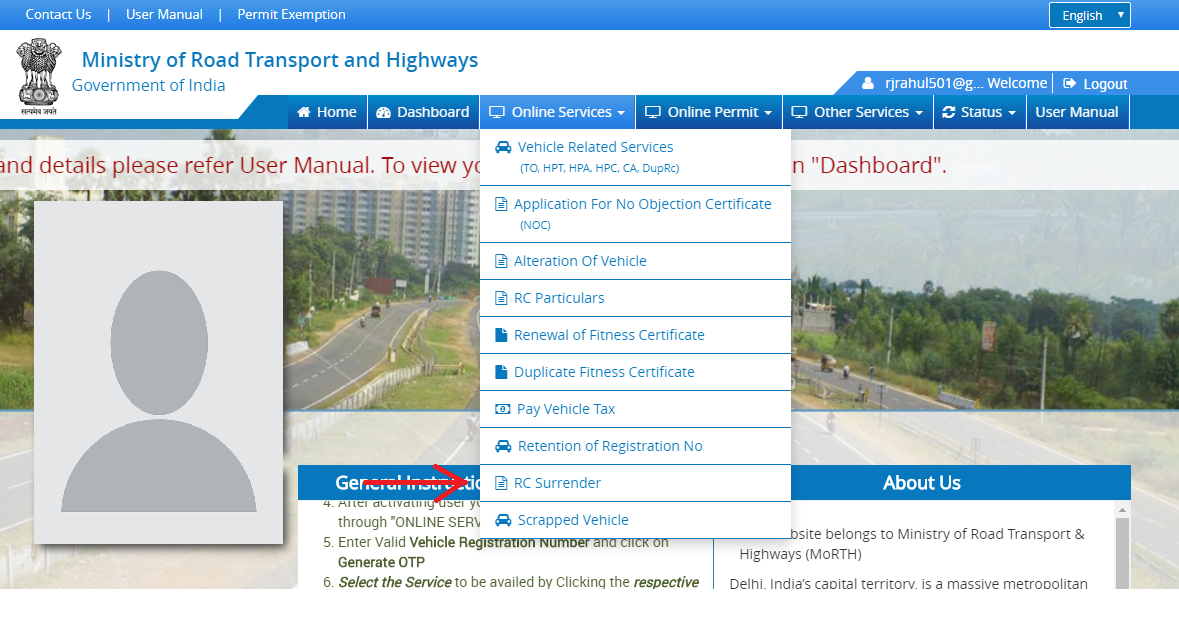
Task: Click the car icon beside Retention of Registration No
Action: (x=503, y=446)
